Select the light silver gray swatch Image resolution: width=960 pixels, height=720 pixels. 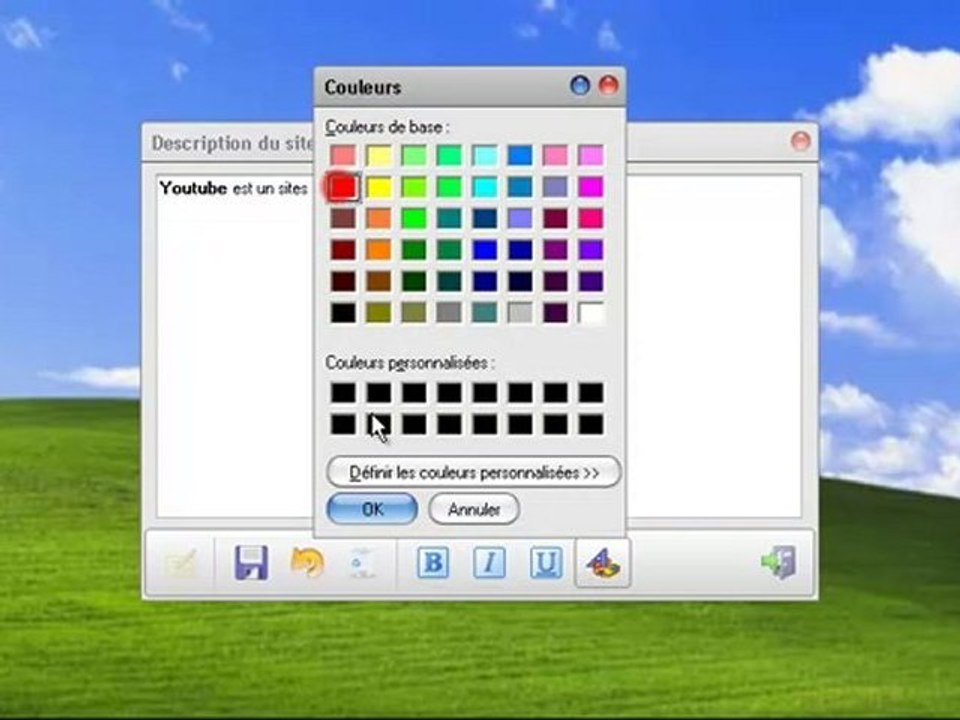click(520, 313)
